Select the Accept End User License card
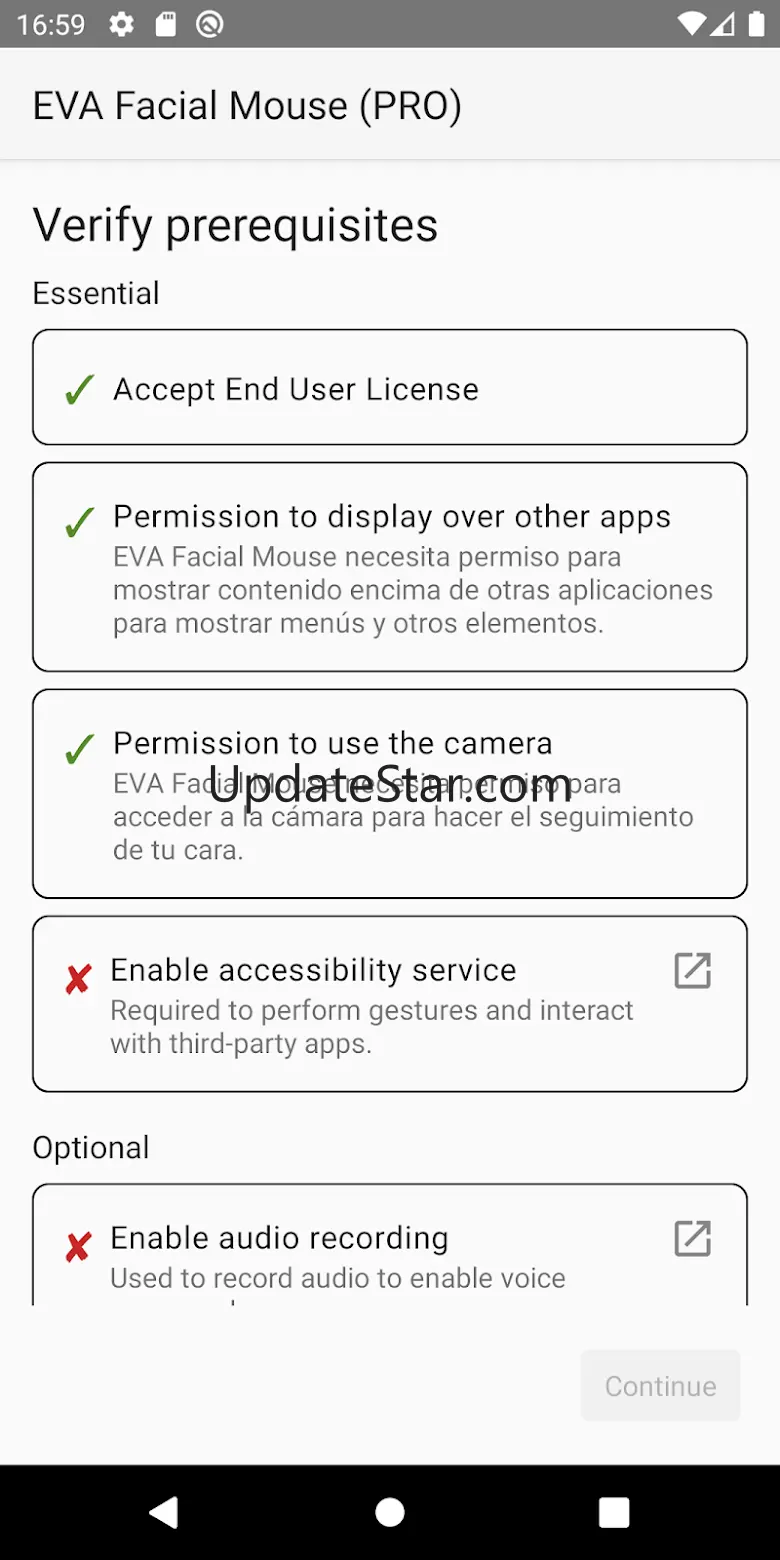This screenshot has height=1560, width=780. pos(390,387)
